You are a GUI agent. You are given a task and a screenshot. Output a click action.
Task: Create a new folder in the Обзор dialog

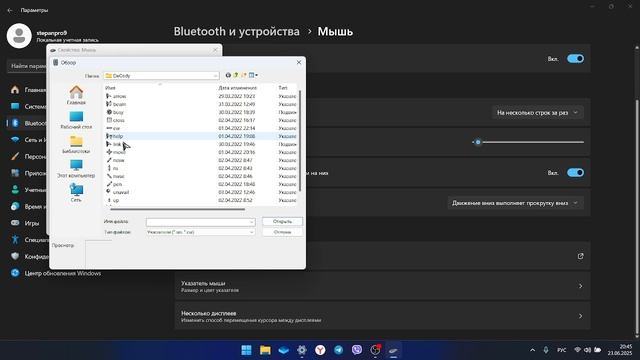tap(244, 75)
